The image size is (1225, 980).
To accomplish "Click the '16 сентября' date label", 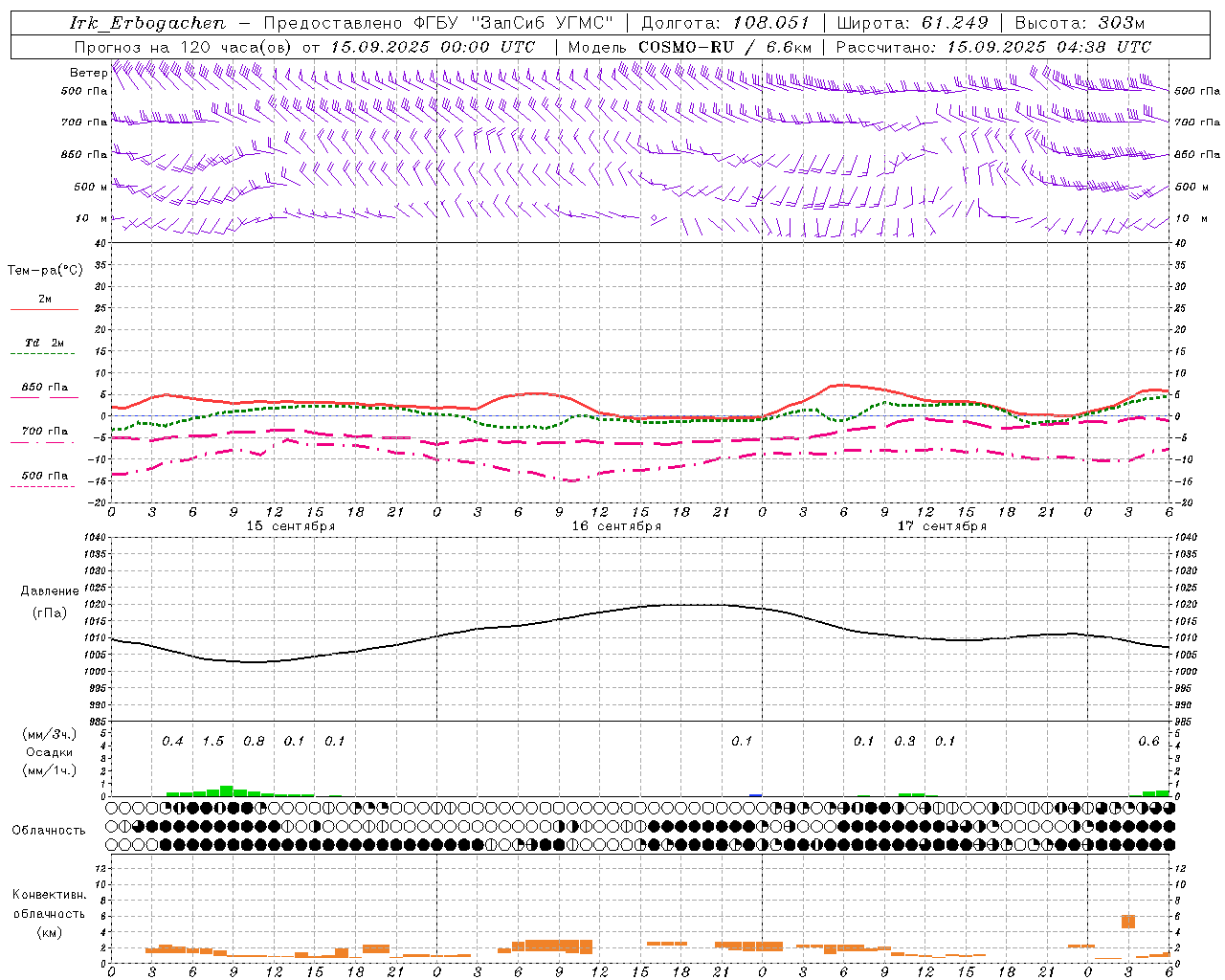I will point(616,525).
